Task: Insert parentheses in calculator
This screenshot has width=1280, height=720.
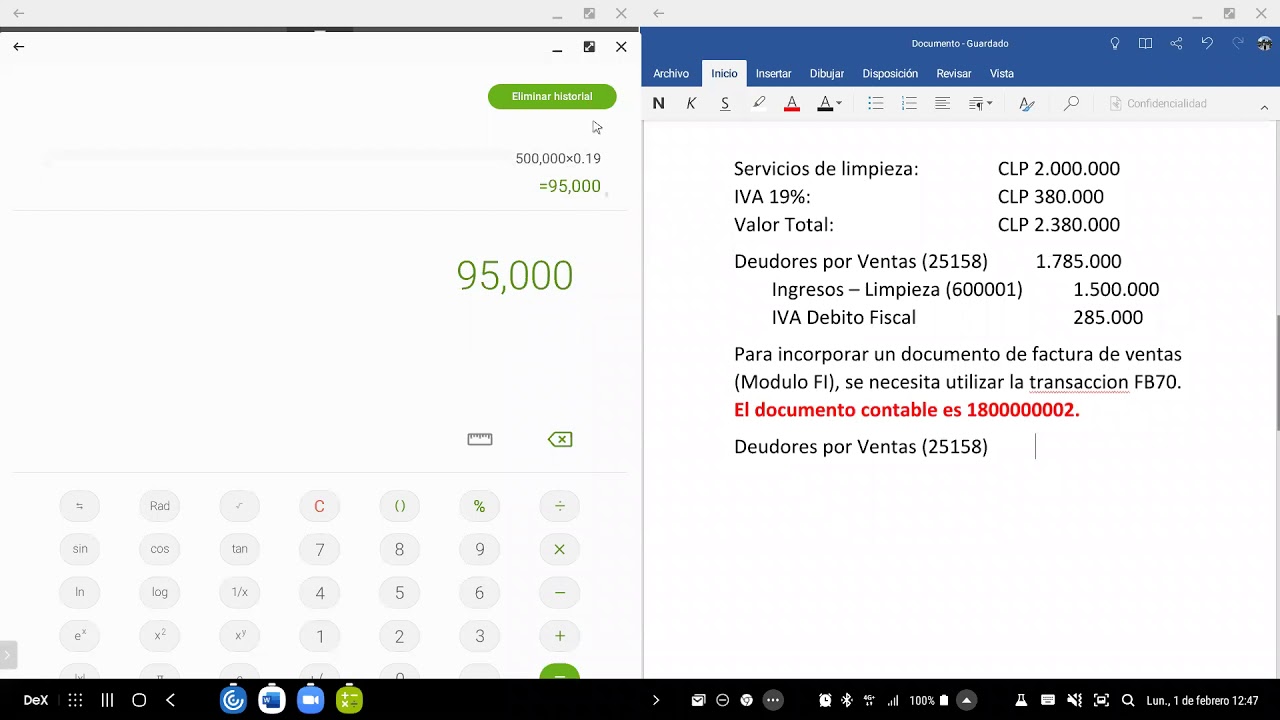Action: (x=399, y=506)
